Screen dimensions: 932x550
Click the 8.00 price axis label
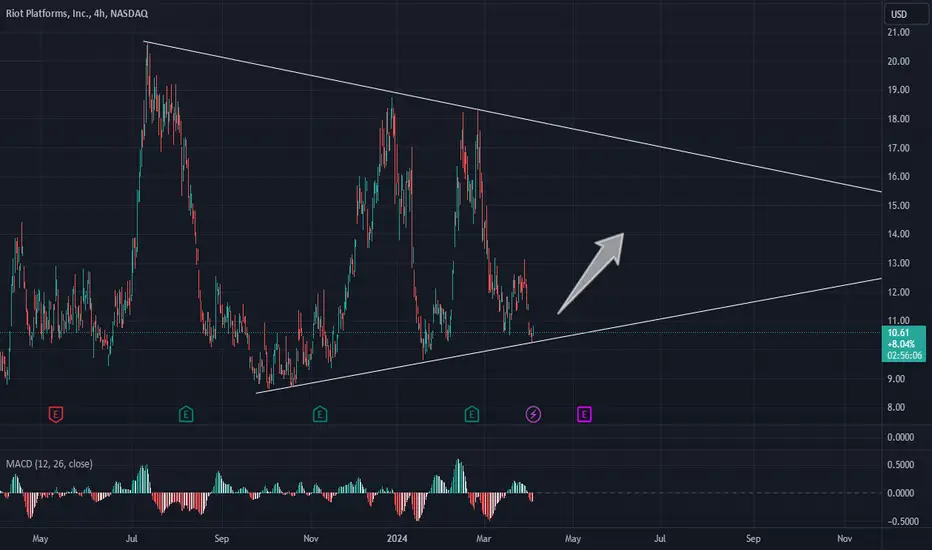tap(896, 407)
